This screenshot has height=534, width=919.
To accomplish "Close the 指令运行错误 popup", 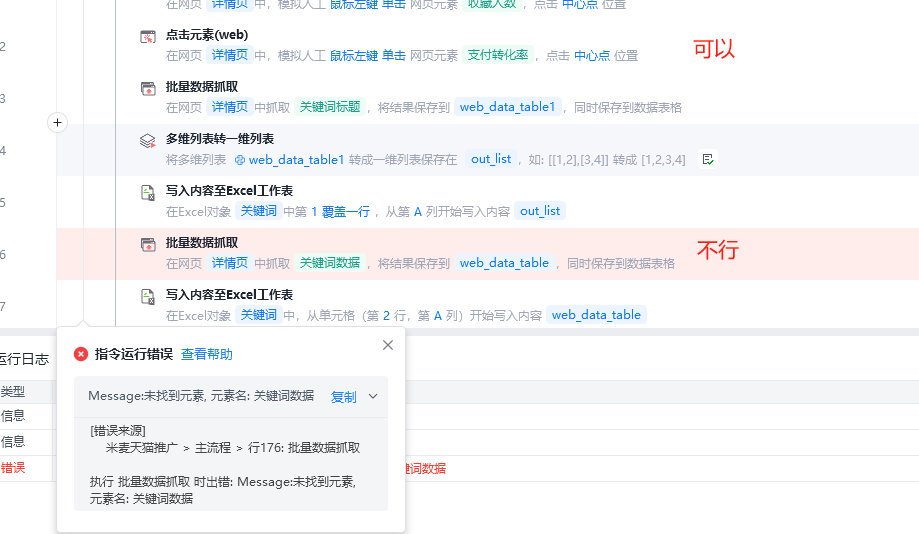I will click(388, 345).
